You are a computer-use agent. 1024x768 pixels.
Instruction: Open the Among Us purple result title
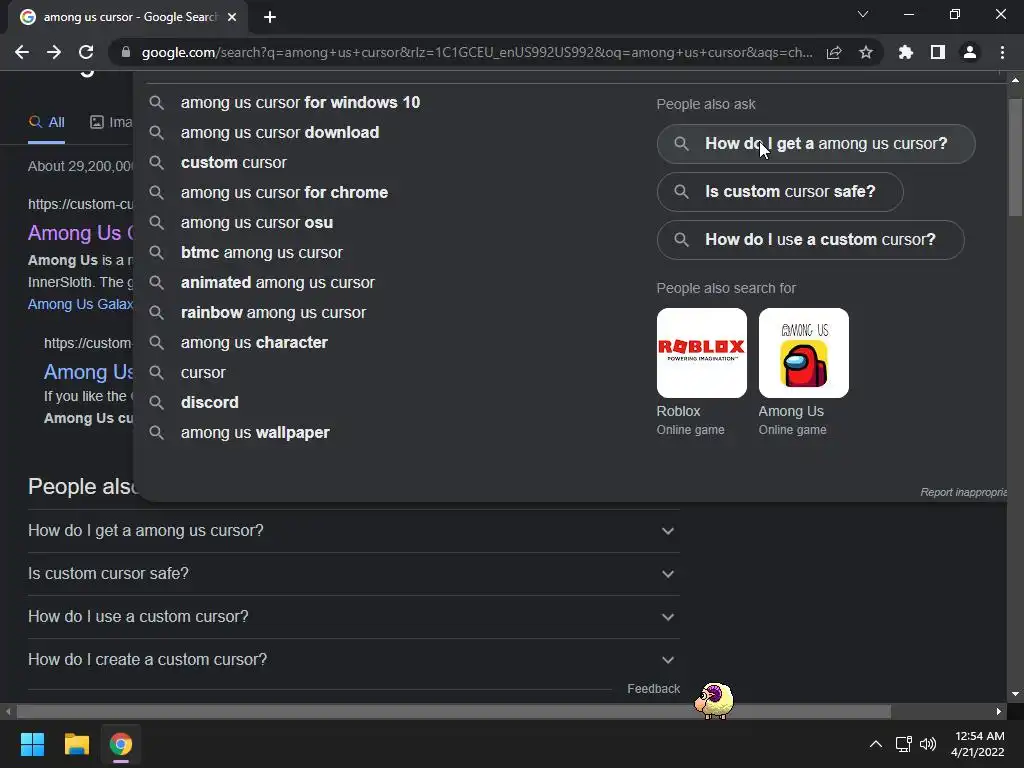pyautogui.click(x=80, y=233)
